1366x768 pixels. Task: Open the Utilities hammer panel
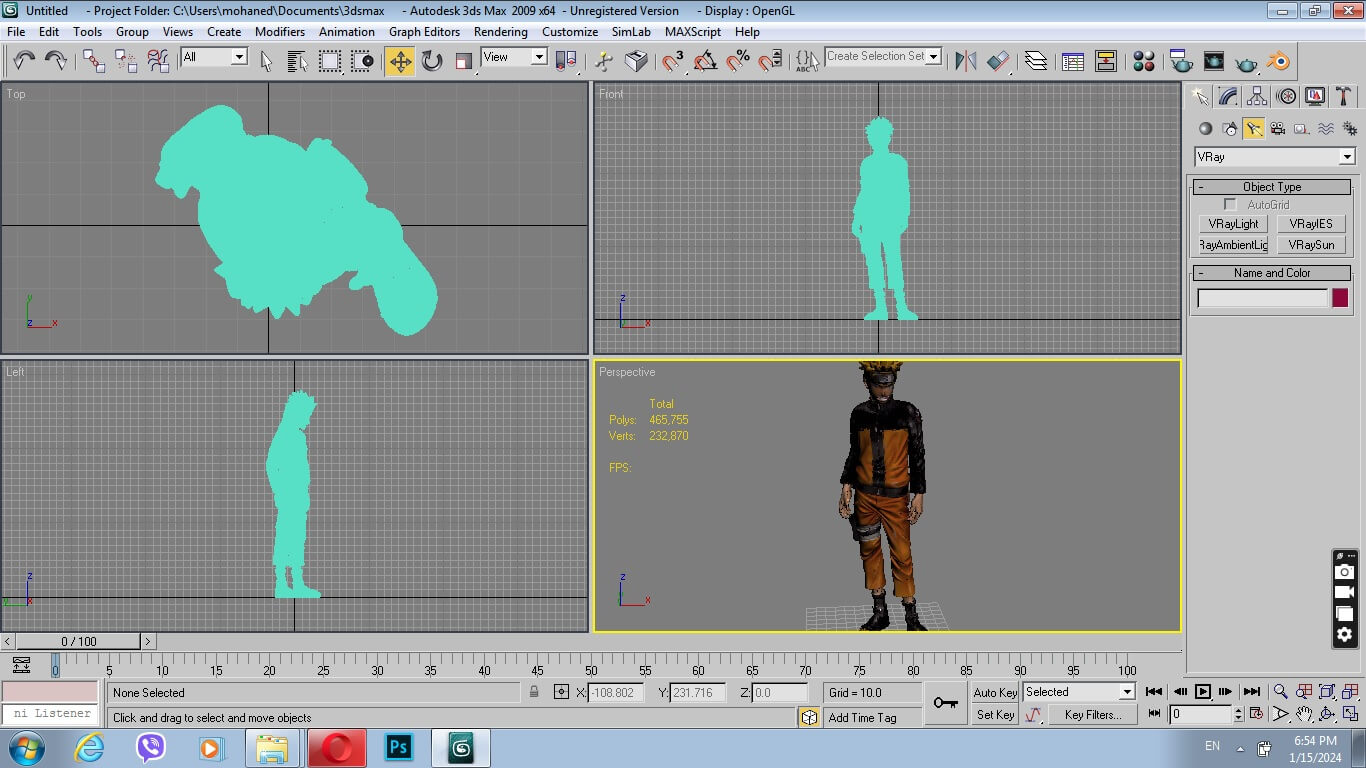pyautogui.click(x=1343, y=97)
